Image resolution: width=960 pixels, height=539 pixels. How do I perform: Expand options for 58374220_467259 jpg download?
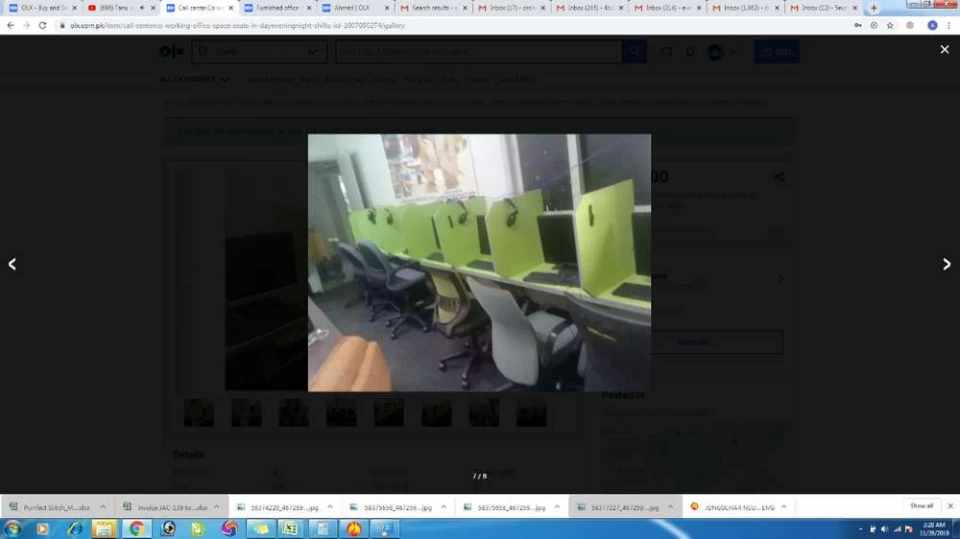click(x=330, y=507)
